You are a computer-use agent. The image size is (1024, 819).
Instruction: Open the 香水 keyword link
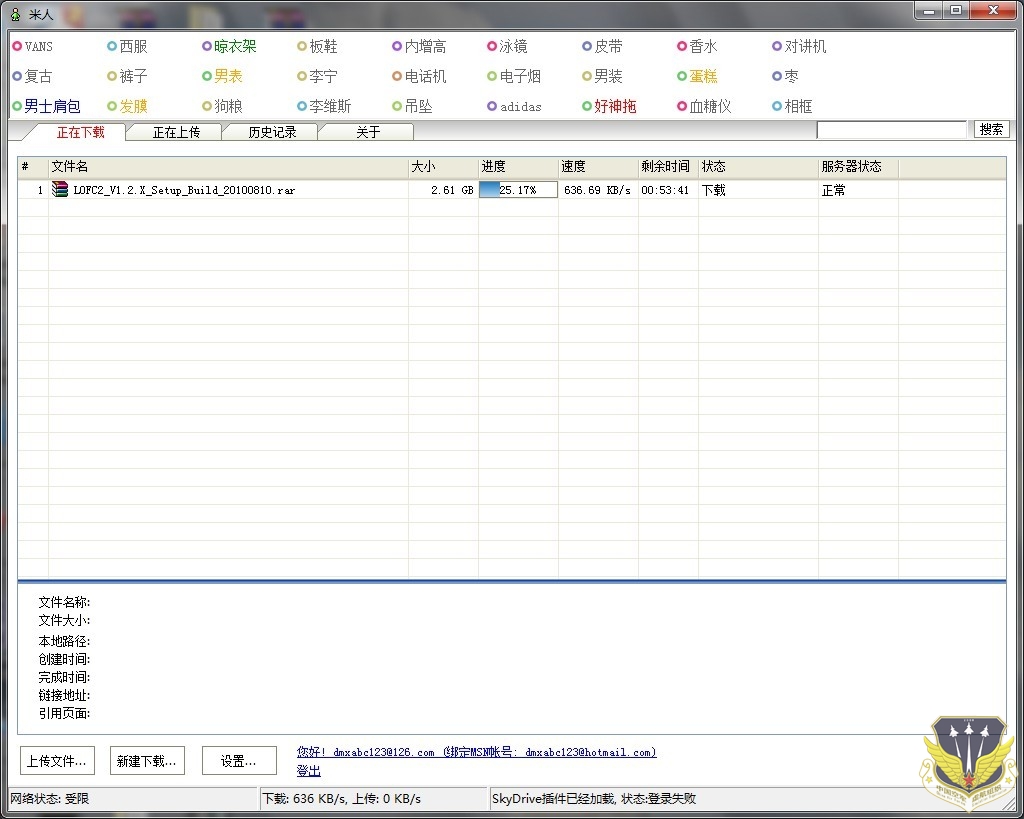tap(703, 46)
